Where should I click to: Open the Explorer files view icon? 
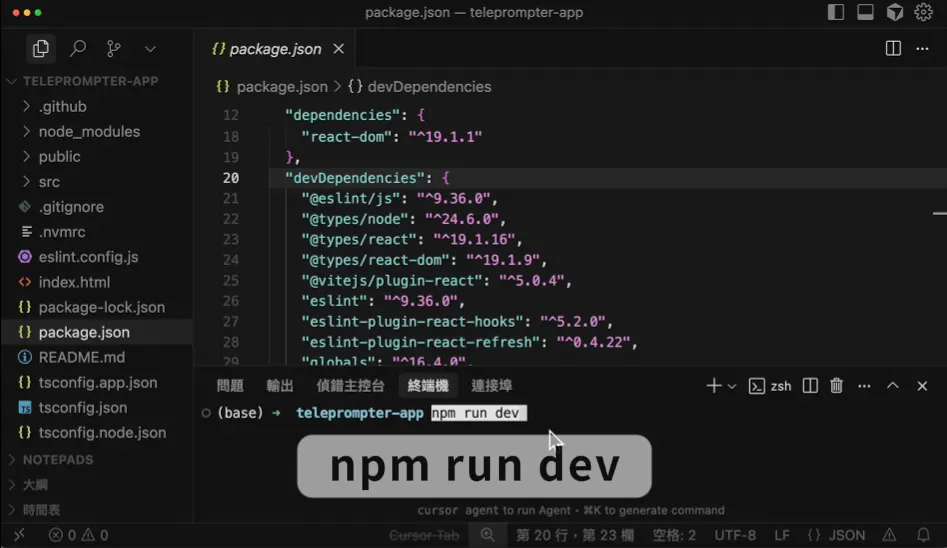40,48
